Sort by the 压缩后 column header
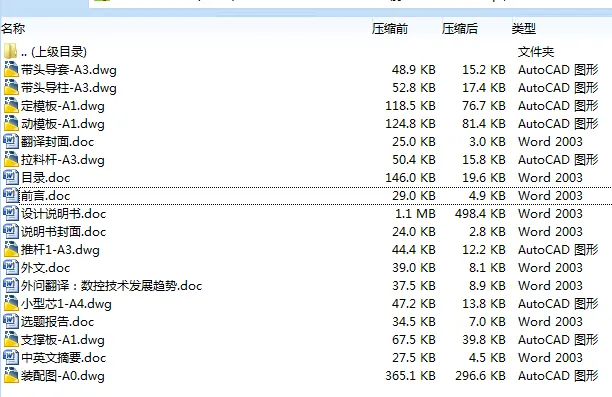 460,28
